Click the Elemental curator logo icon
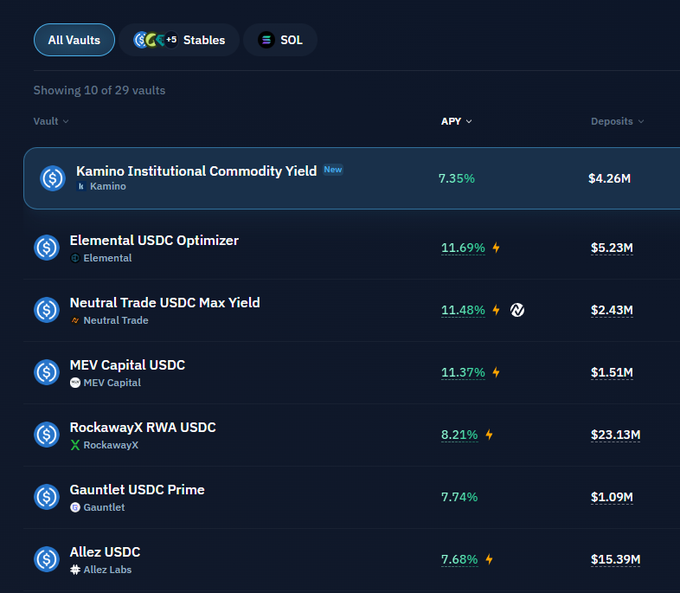The image size is (680, 593). (x=75, y=258)
